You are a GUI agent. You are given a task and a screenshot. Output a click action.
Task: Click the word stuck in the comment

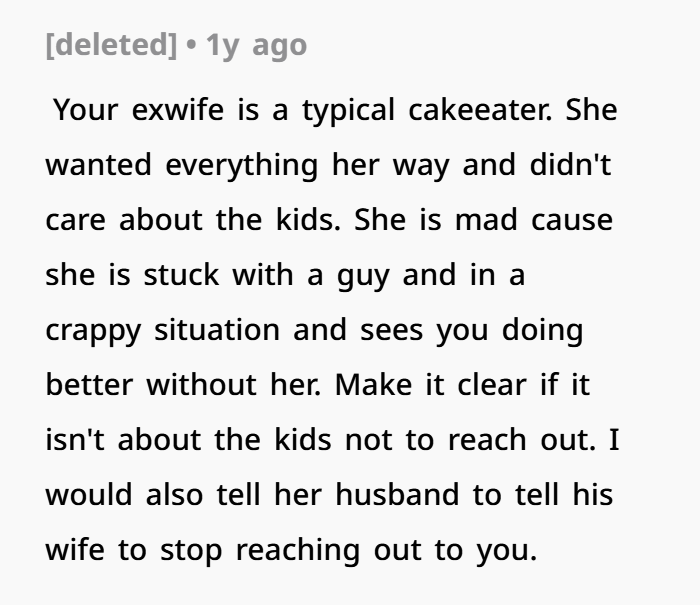(181, 274)
